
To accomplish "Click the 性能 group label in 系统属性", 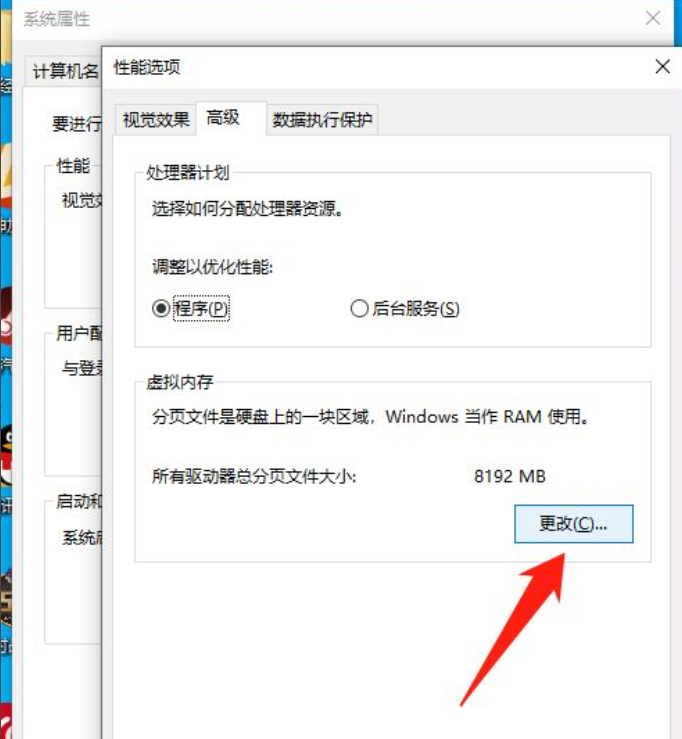I will [x=73, y=166].
